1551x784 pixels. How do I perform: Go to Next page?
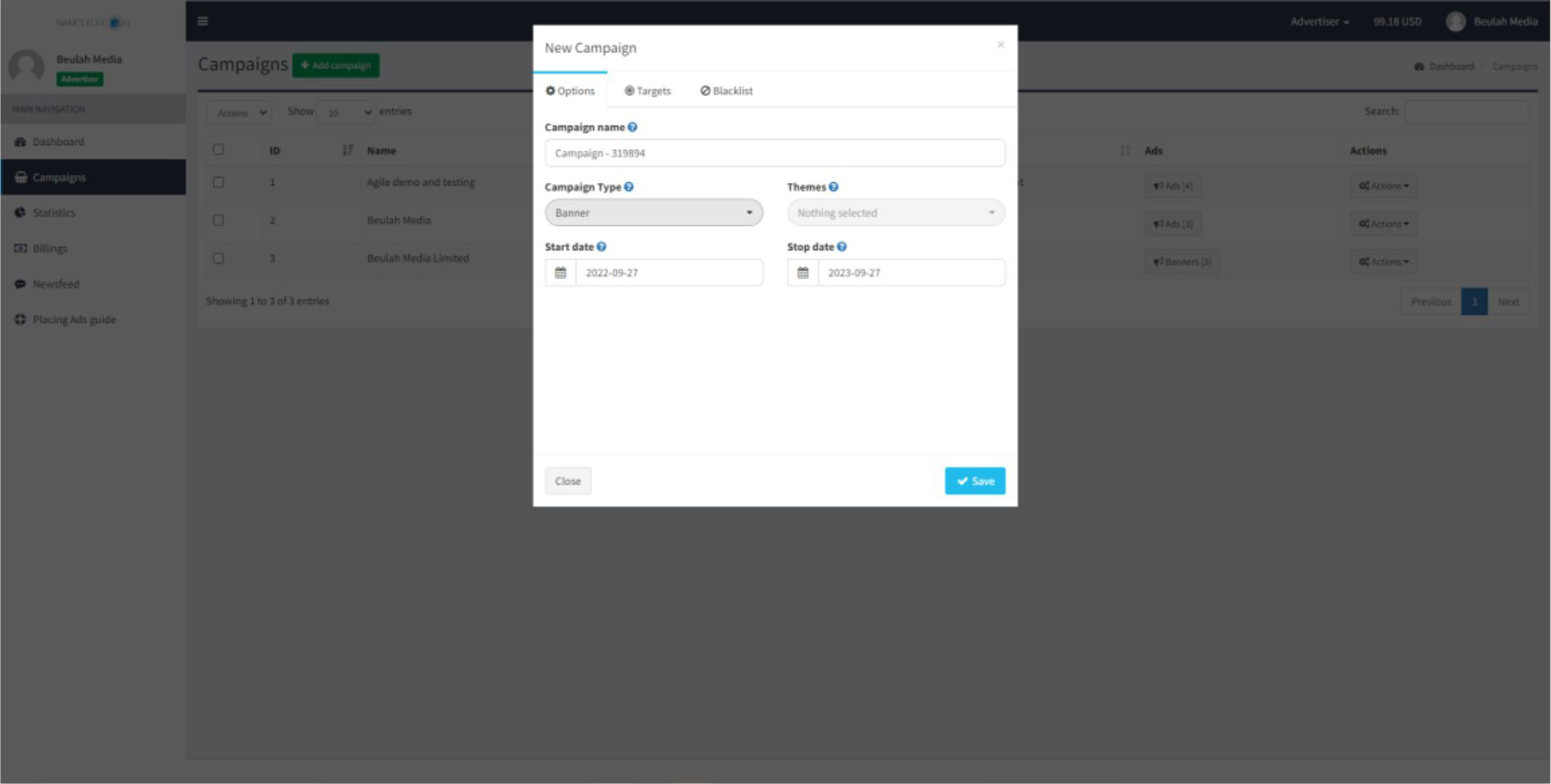click(x=1508, y=301)
